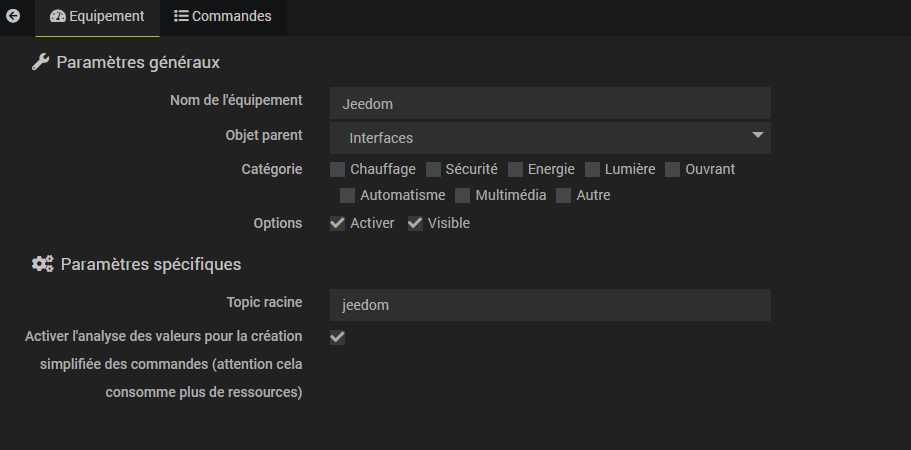This screenshot has height=450, width=911.
Task: Open the Interfaces parent object selector
Action: [x=550, y=138]
